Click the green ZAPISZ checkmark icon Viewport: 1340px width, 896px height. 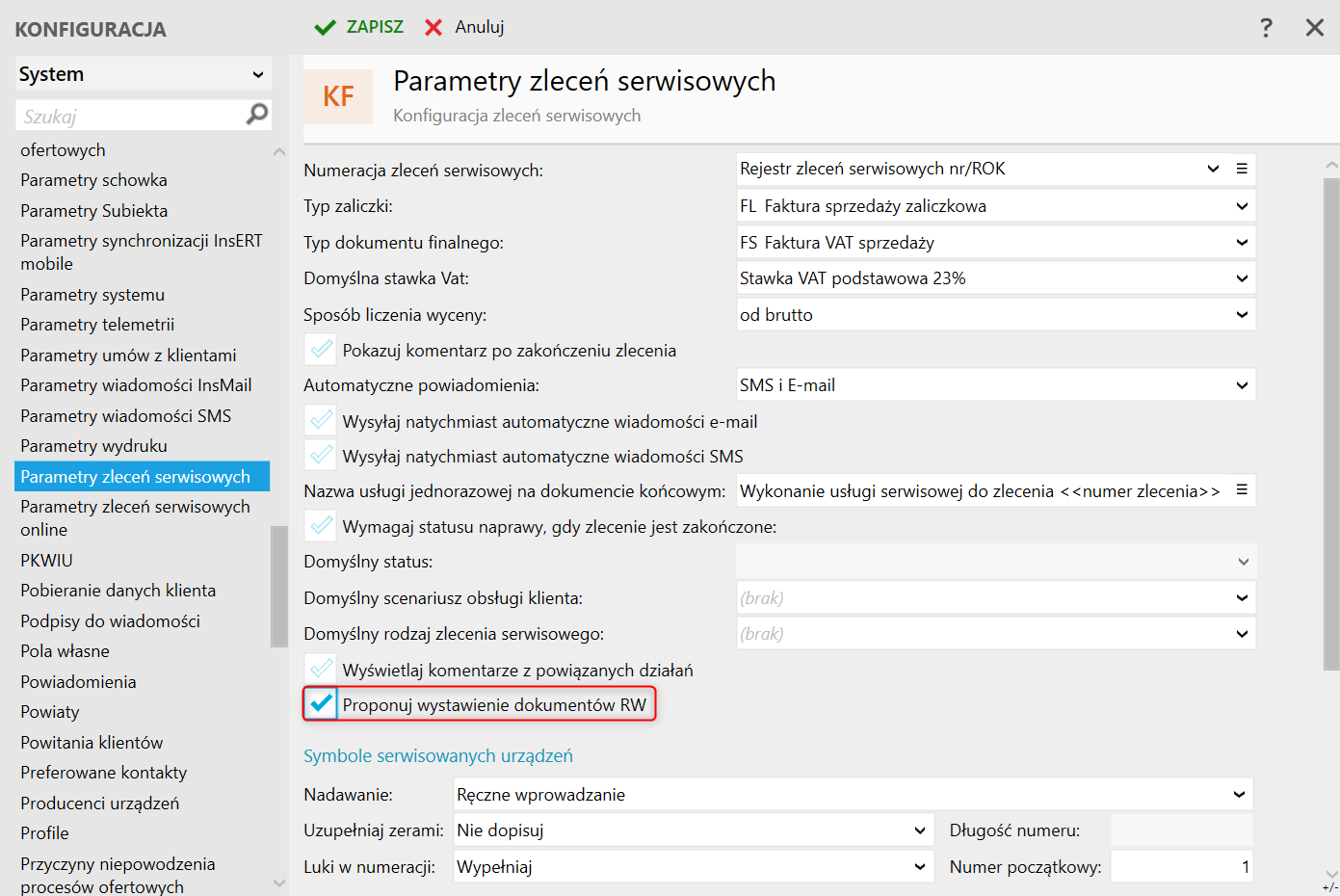click(326, 27)
